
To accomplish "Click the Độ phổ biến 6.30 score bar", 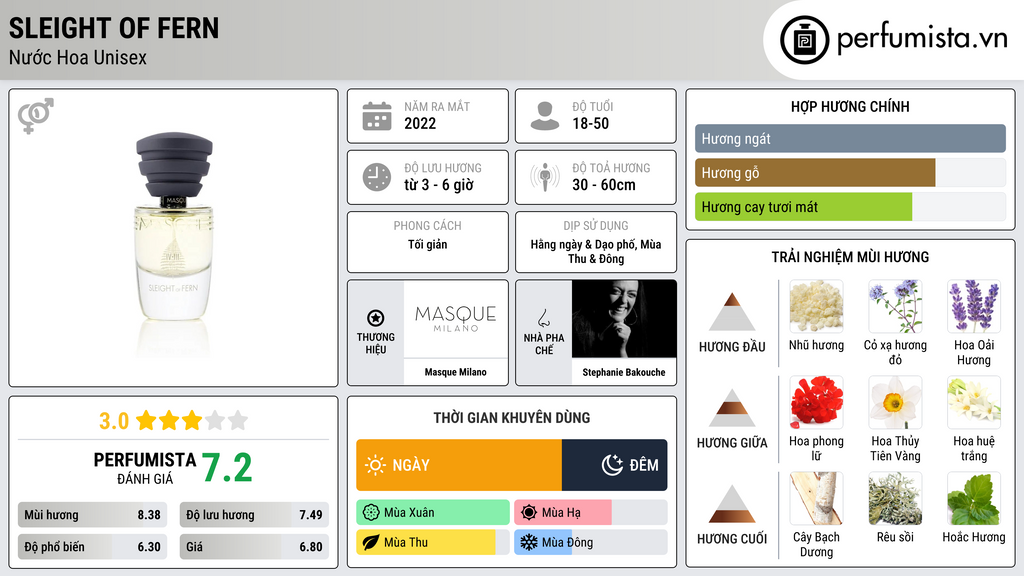I will coord(93,547).
